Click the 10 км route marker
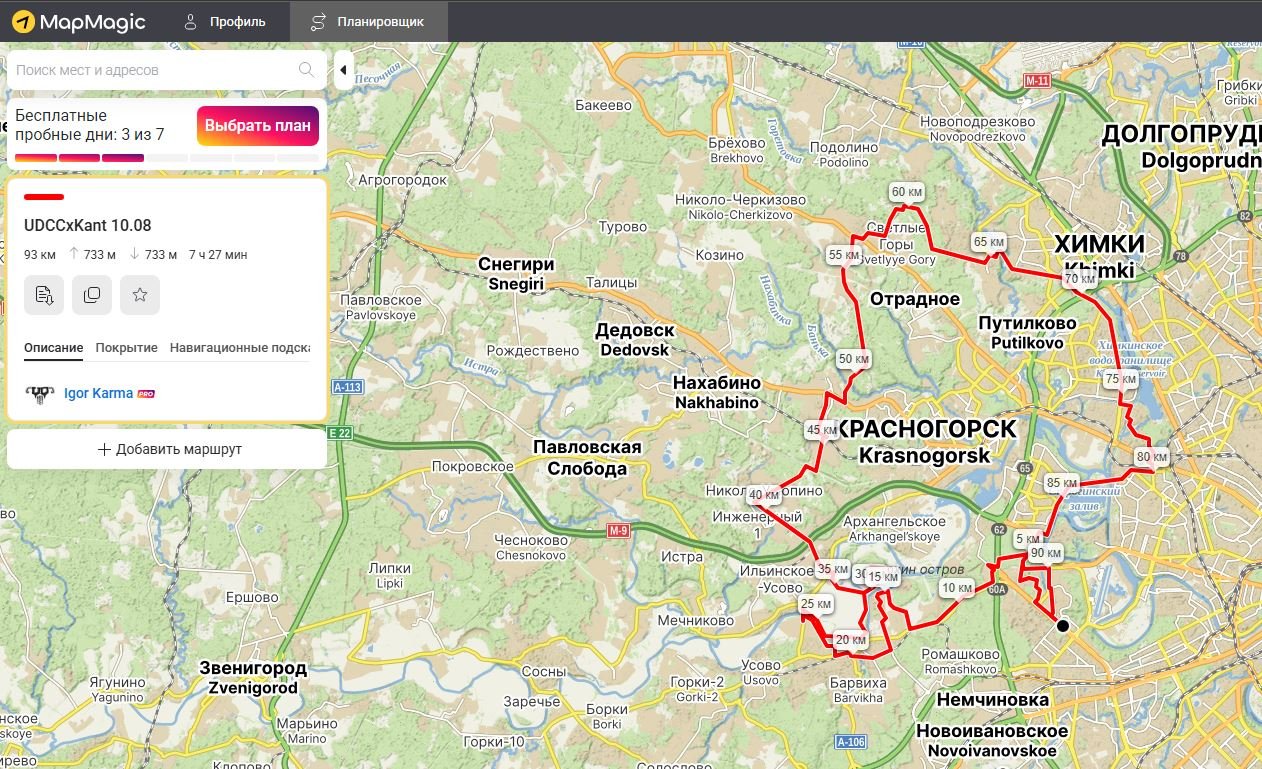The image size is (1262, 769). point(957,588)
